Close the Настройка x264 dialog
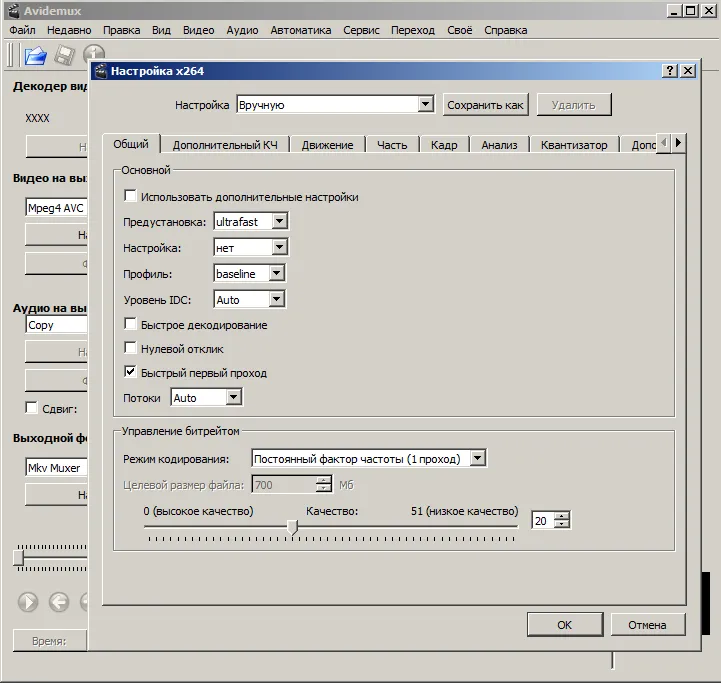The width and height of the screenshot is (721, 683). [688, 70]
